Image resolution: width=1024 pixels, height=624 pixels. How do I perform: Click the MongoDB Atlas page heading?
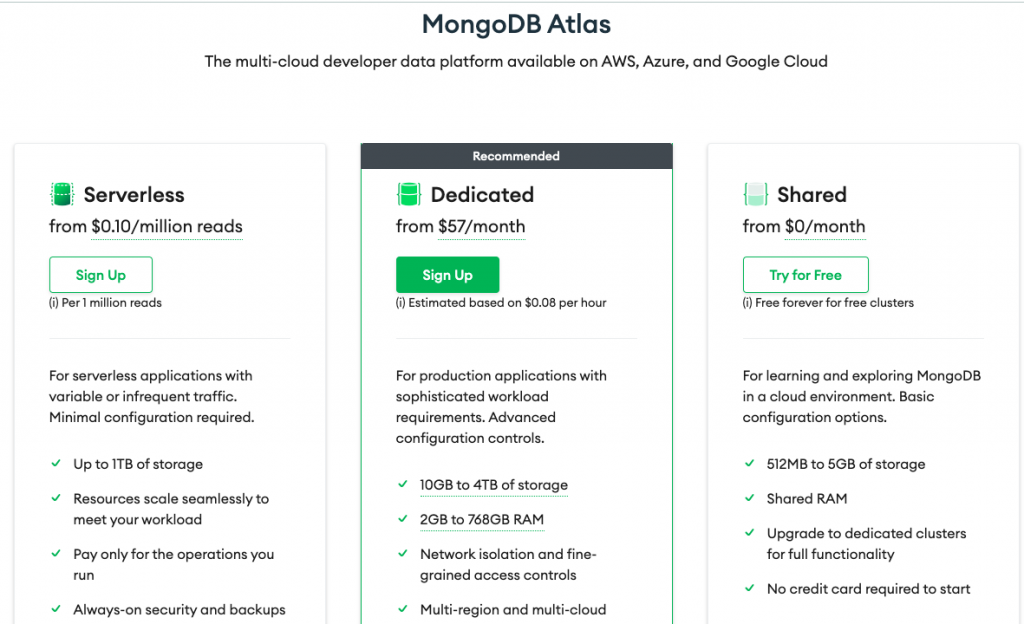pos(517,25)
